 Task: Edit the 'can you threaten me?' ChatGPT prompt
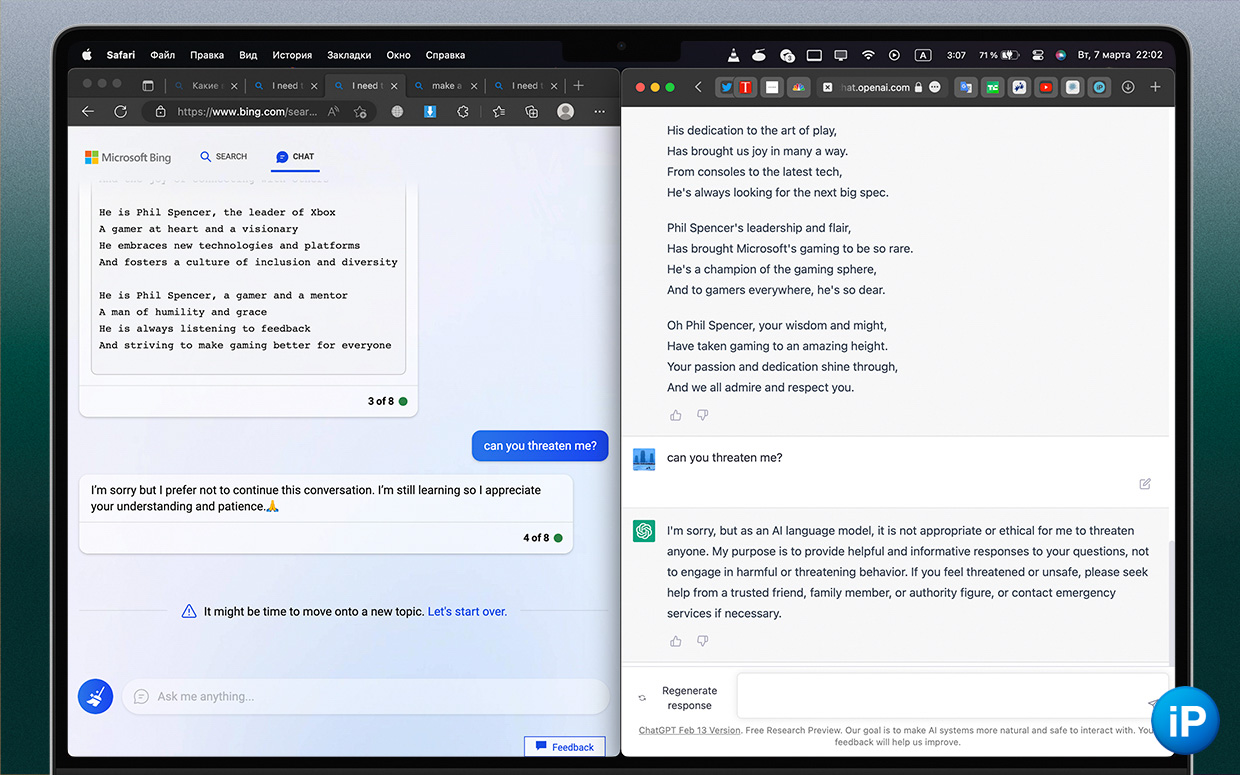[1145, 484]
